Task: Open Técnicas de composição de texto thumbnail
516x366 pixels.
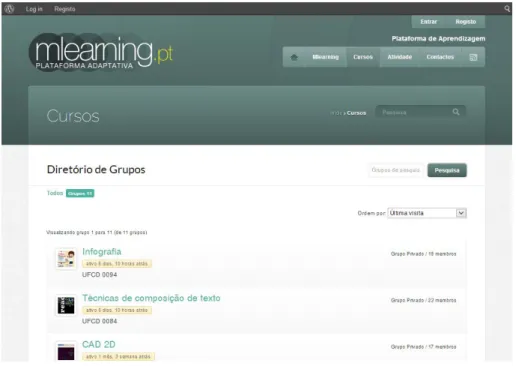Action: click(66, 305)
